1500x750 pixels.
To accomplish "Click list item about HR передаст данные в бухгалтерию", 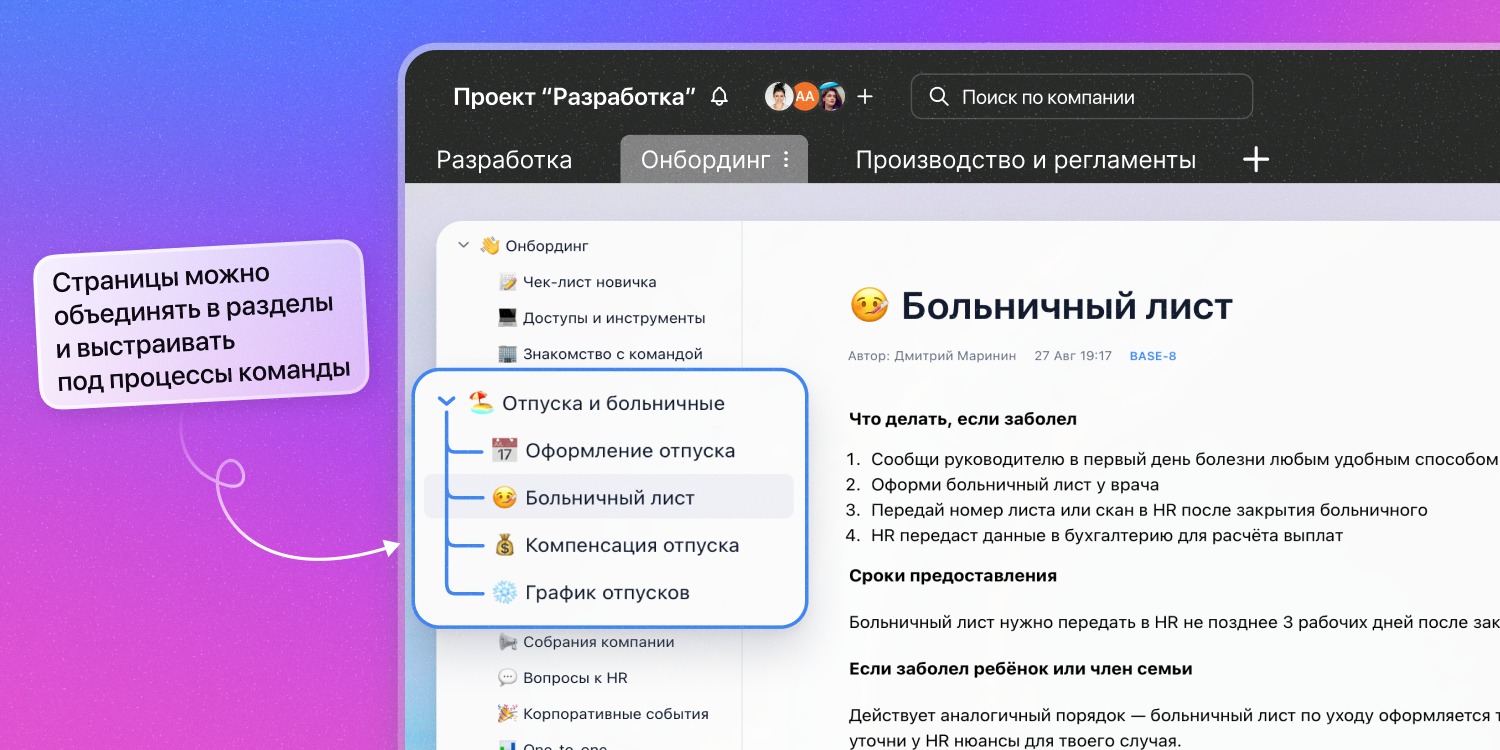I will point(1107,535).
